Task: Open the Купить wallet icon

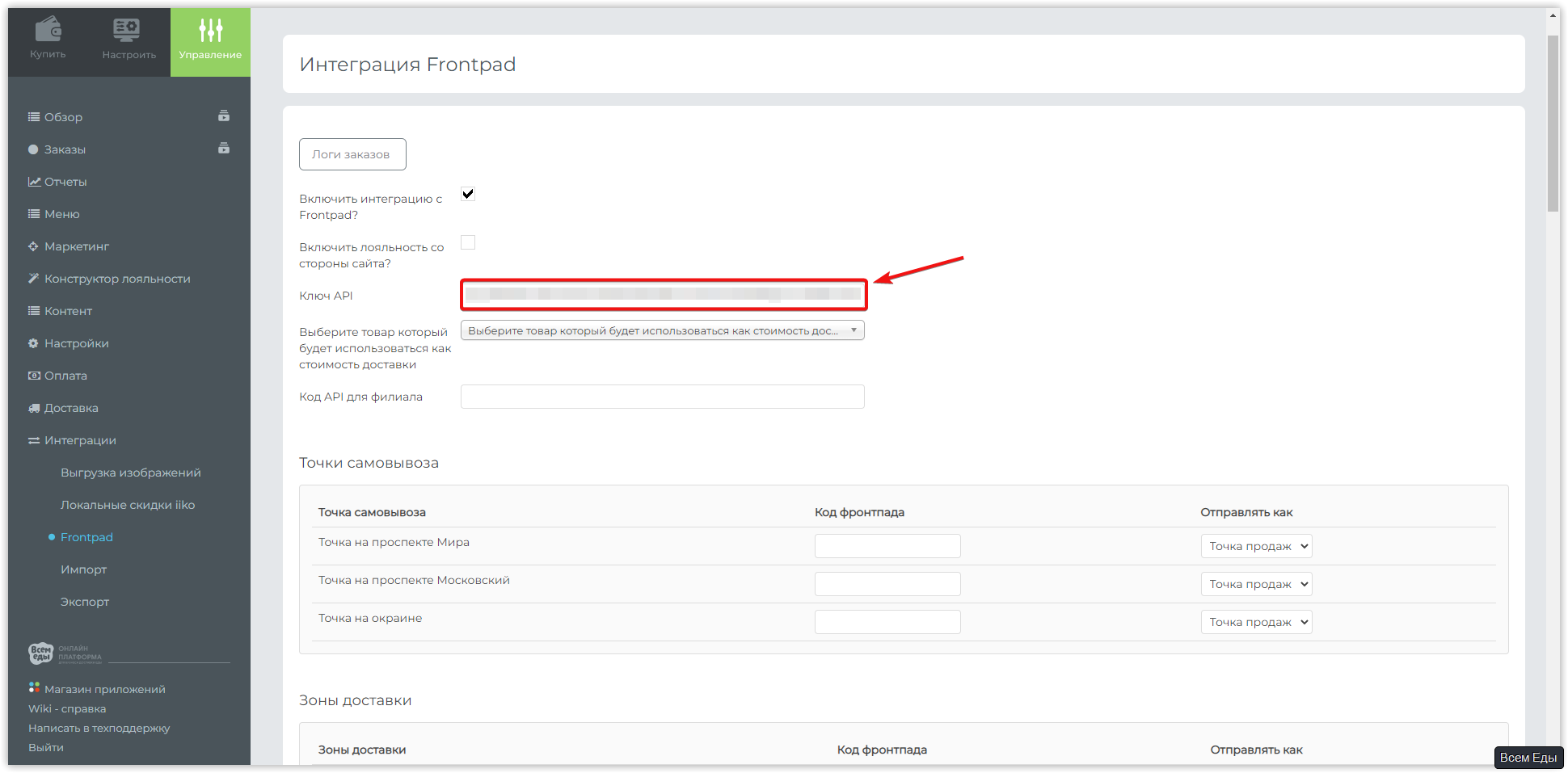Action: tap(48, 31)
